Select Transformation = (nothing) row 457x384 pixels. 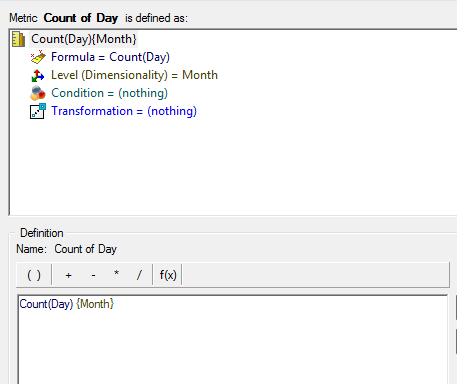124,111
